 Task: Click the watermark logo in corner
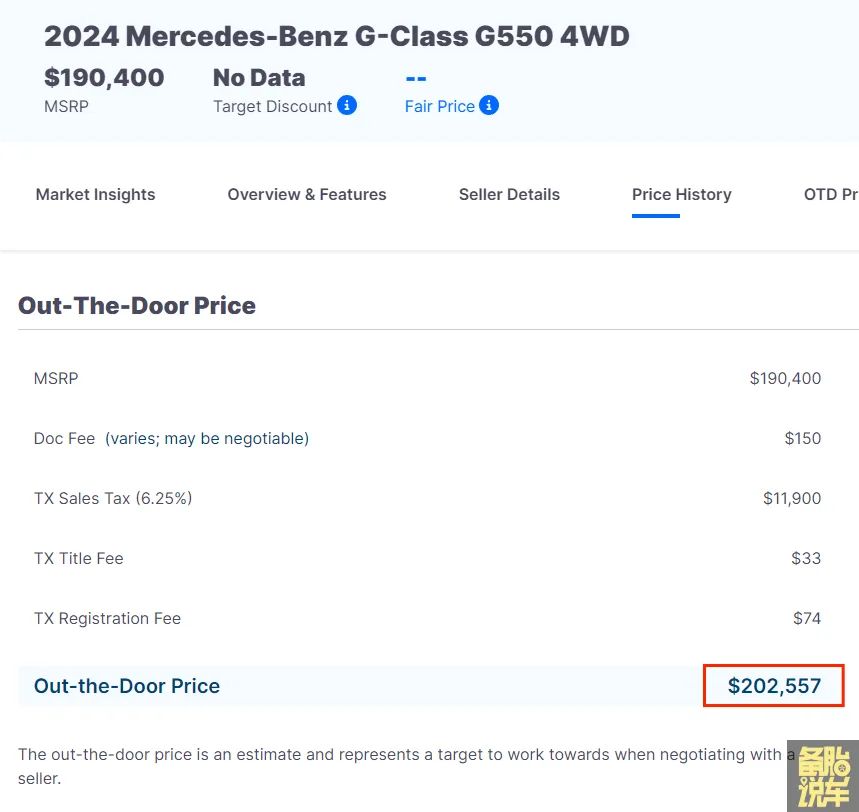coord(822,775)
